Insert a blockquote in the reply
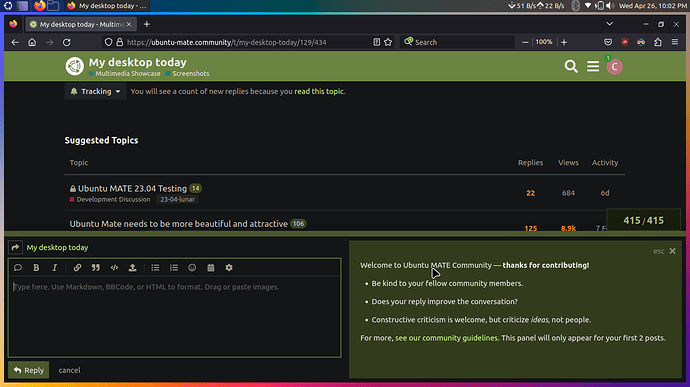The width and height of the screenshot is (690, 387). coord(95,268)
